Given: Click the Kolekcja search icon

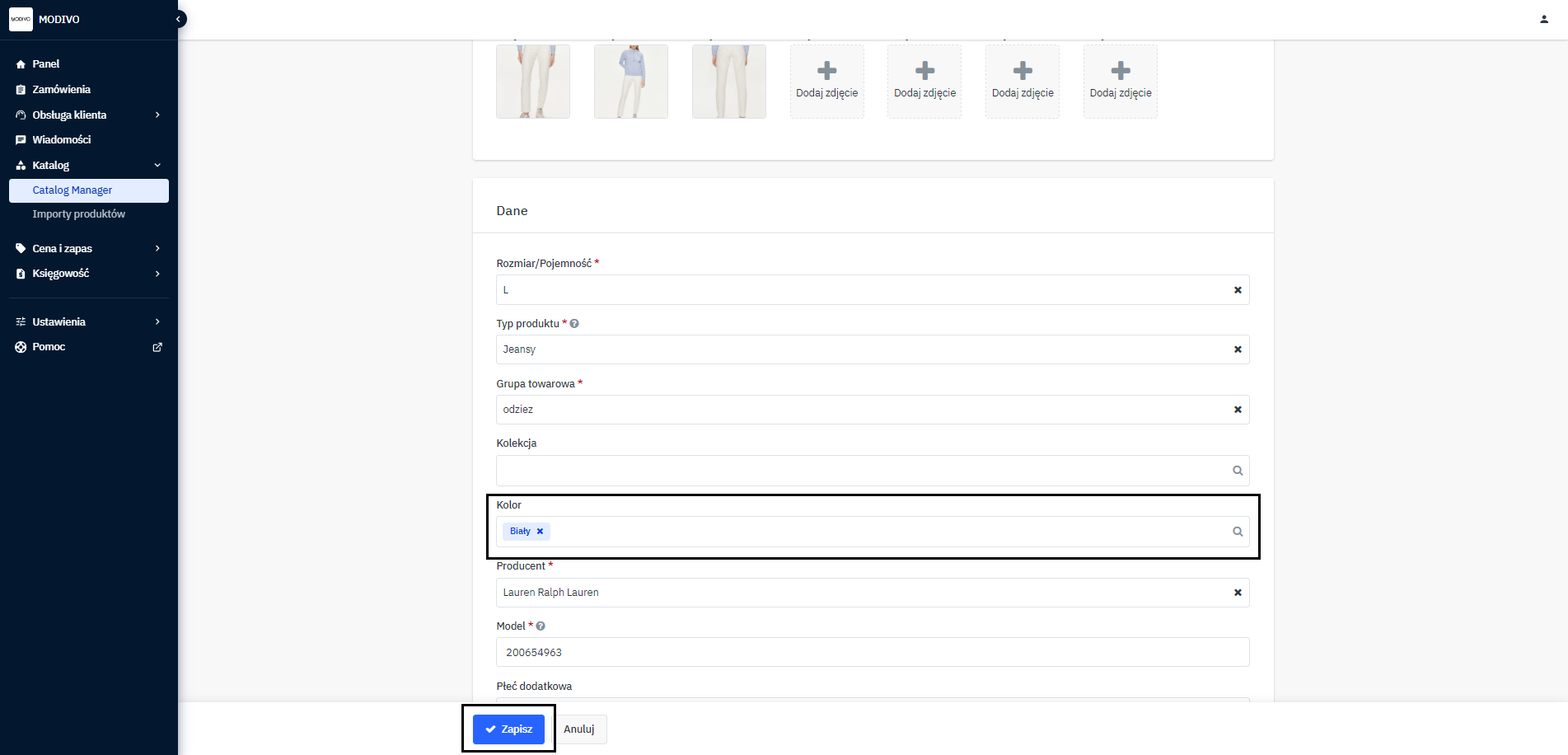Looking at the screenshot, I should pos(1237,471).
